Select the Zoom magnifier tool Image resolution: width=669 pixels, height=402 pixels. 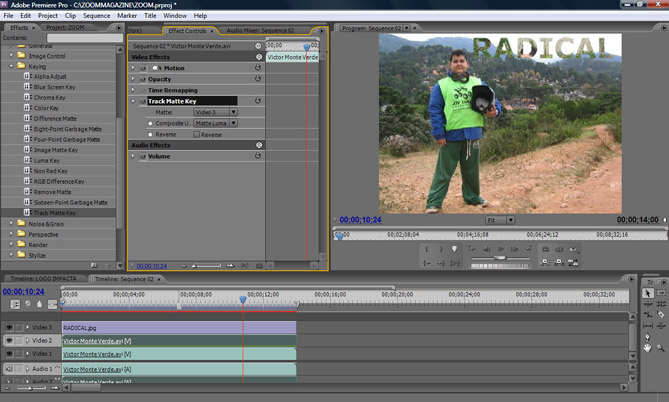[661, 348]
